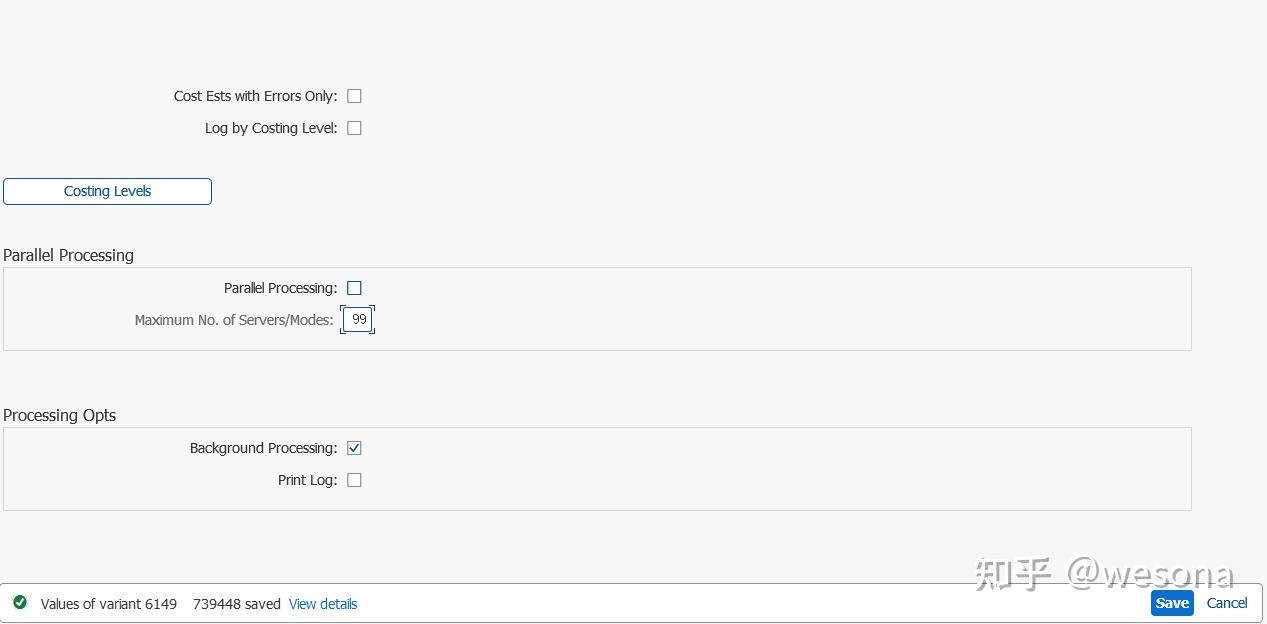This screenshot has width=1267, height=624.
Task: Open the View details link
Action: 322,604
